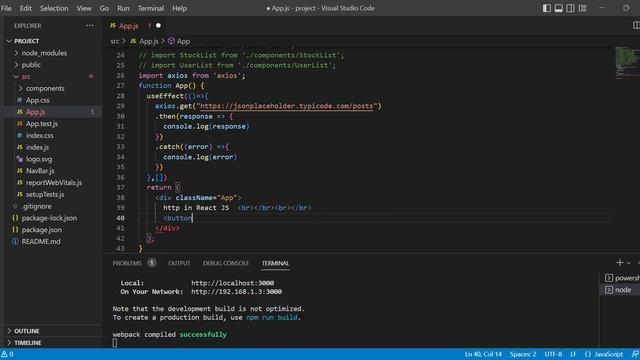The height and width of the screenshot is (360, 640).
Task: Click App.js breadcrumb item
Action: [149, 41]
